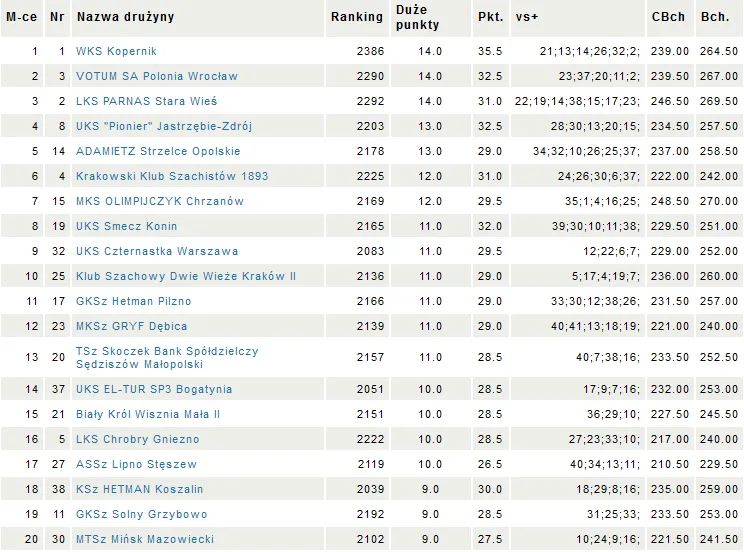This screenshot has width=744, height=552.
Task: Select UKS Czternastka Warszawa team
Action: (x=157, y=251)
